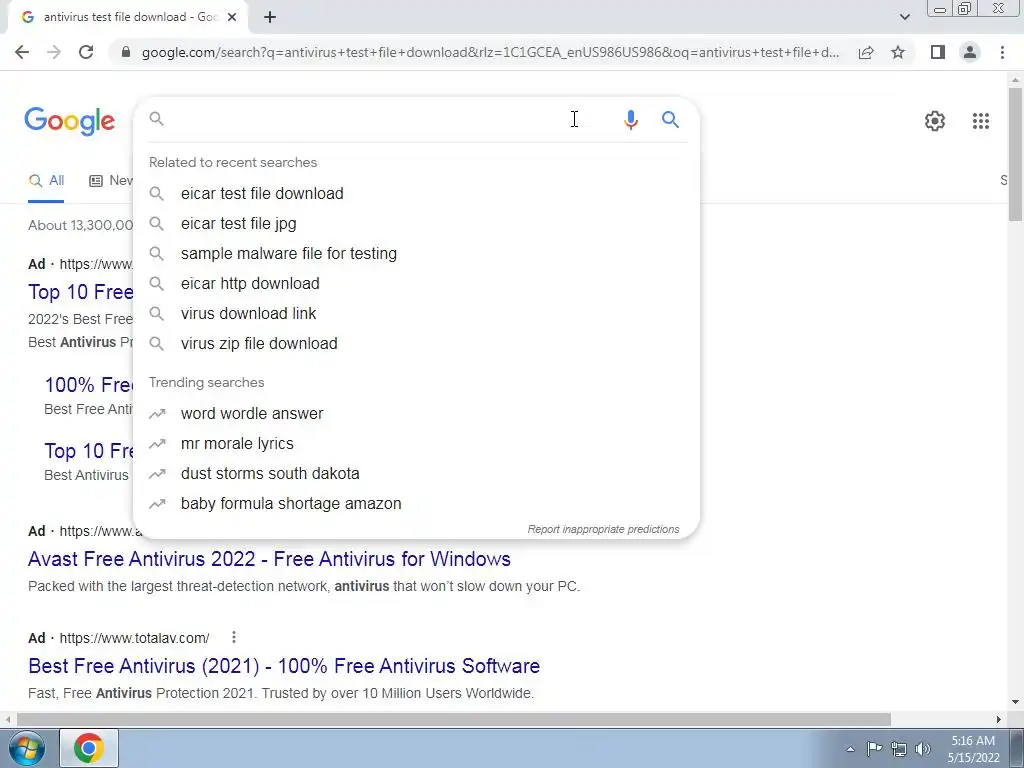
Task: Click the address bar URL
Action: pyautogui.click(x=490, y=52)
